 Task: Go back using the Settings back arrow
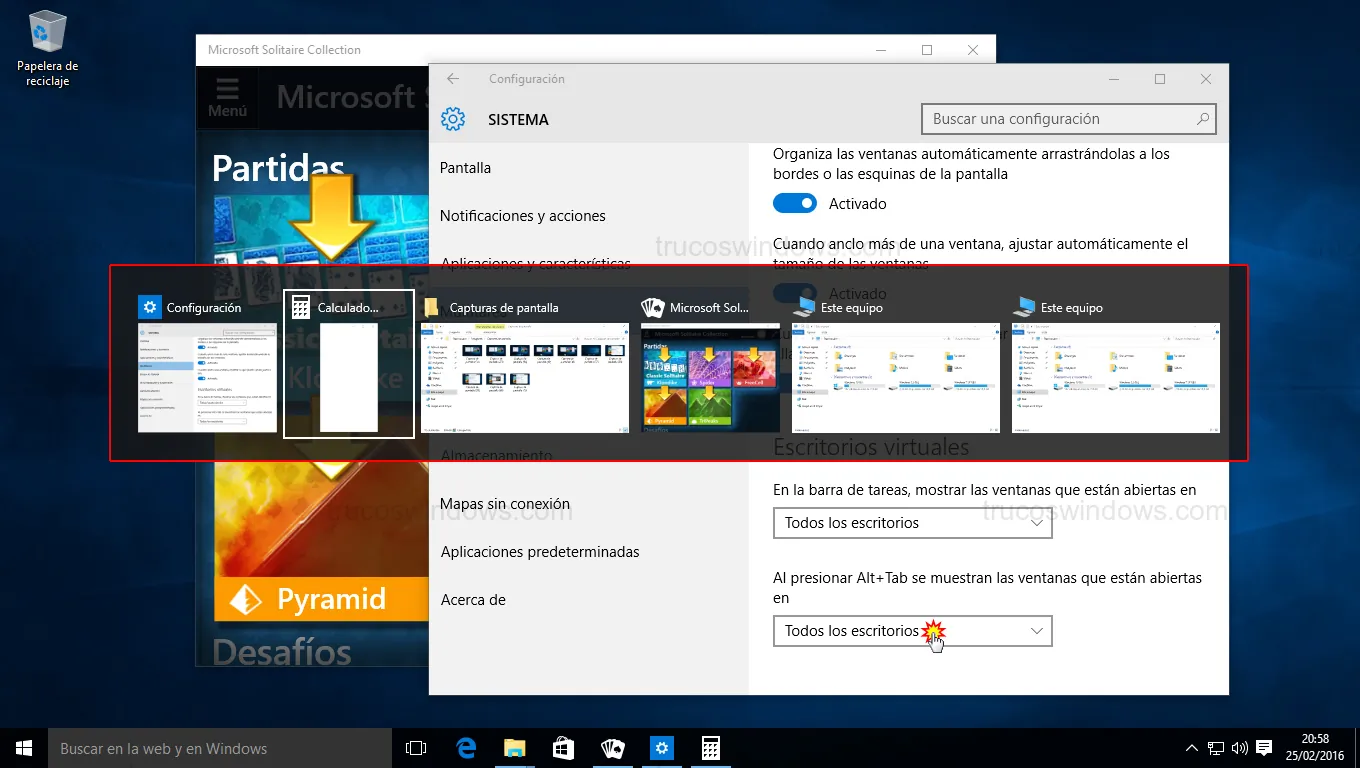(x=453, y=79)
